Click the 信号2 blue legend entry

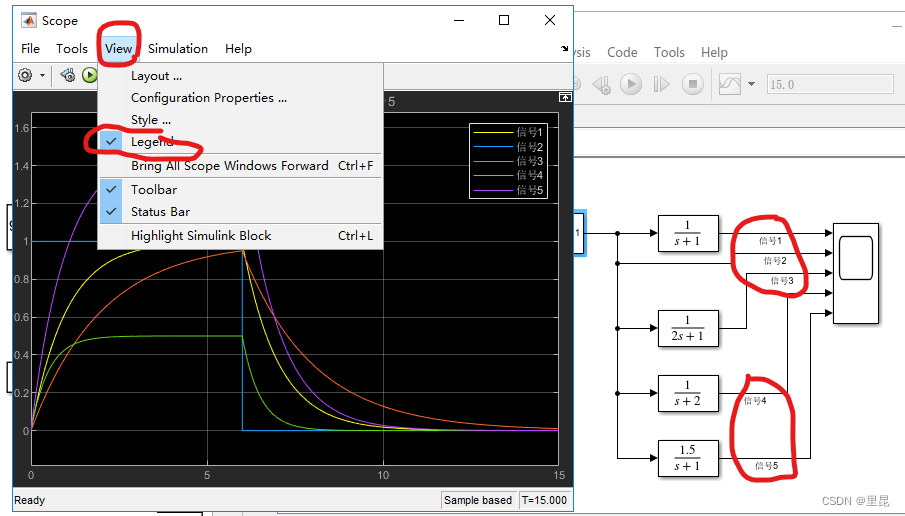click(x=508, y=147)
